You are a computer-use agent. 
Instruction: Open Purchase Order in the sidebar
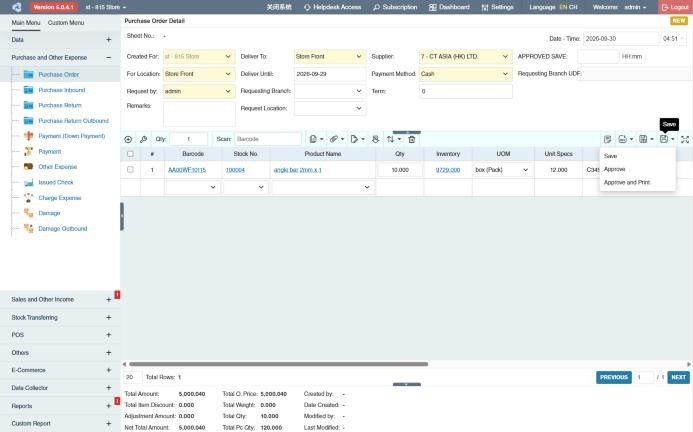pyautogui.click(x=58, y=74)
